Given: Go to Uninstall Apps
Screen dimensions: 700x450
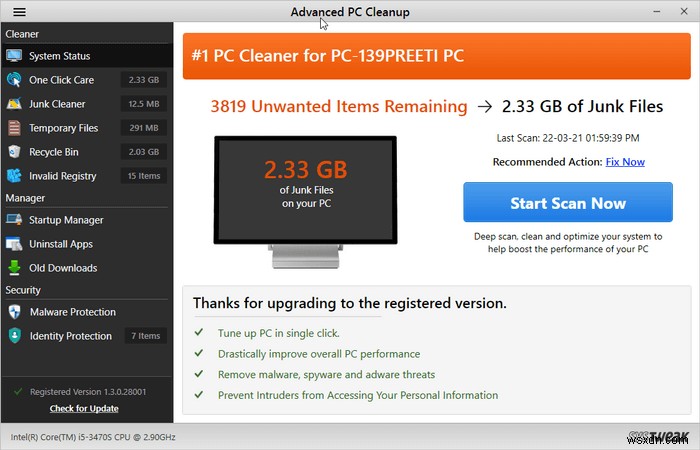Looking at the screenshot, I should [x=61, y=244].
